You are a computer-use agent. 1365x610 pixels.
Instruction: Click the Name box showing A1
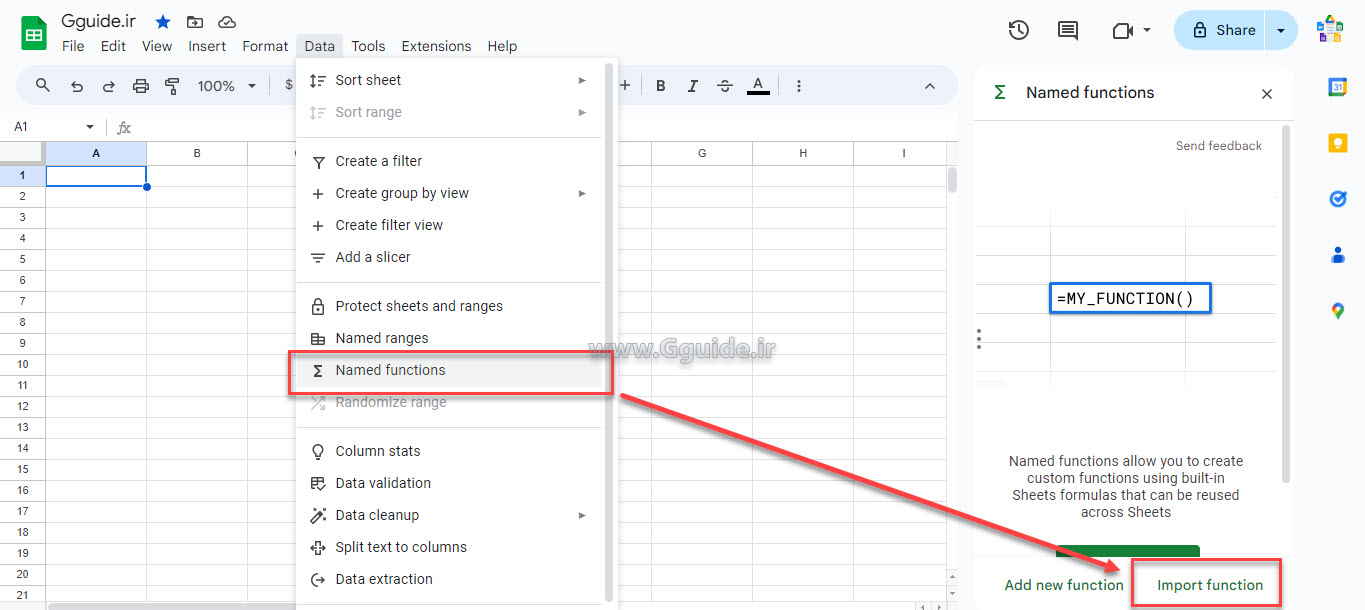click(50, 127)
